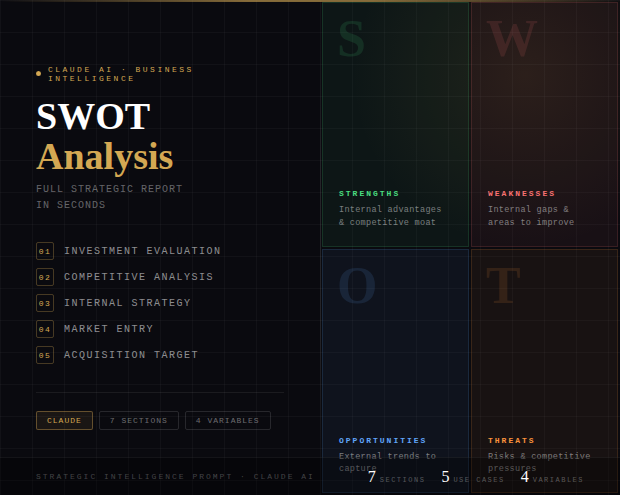Image resolution: width=620 pixels, height=495 pixels.
Task: Open the Market Entry list item
Action: 109,329
